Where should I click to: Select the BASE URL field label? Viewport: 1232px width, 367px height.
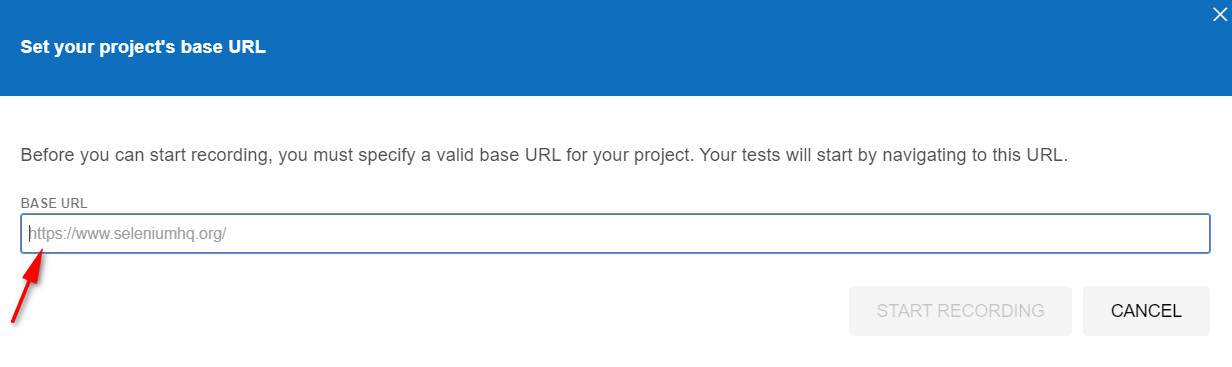click(x=54, y=203)
